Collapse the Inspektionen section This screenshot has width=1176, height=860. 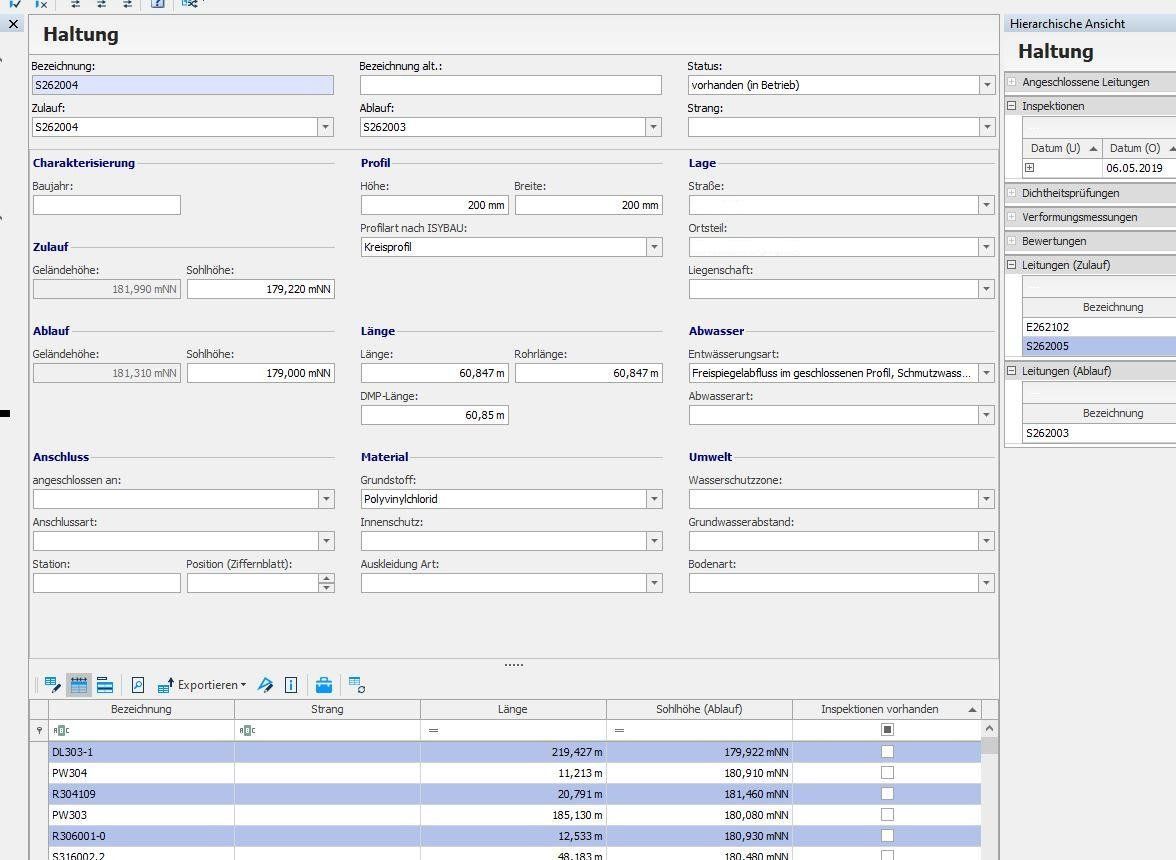(x=1012, y=106)
